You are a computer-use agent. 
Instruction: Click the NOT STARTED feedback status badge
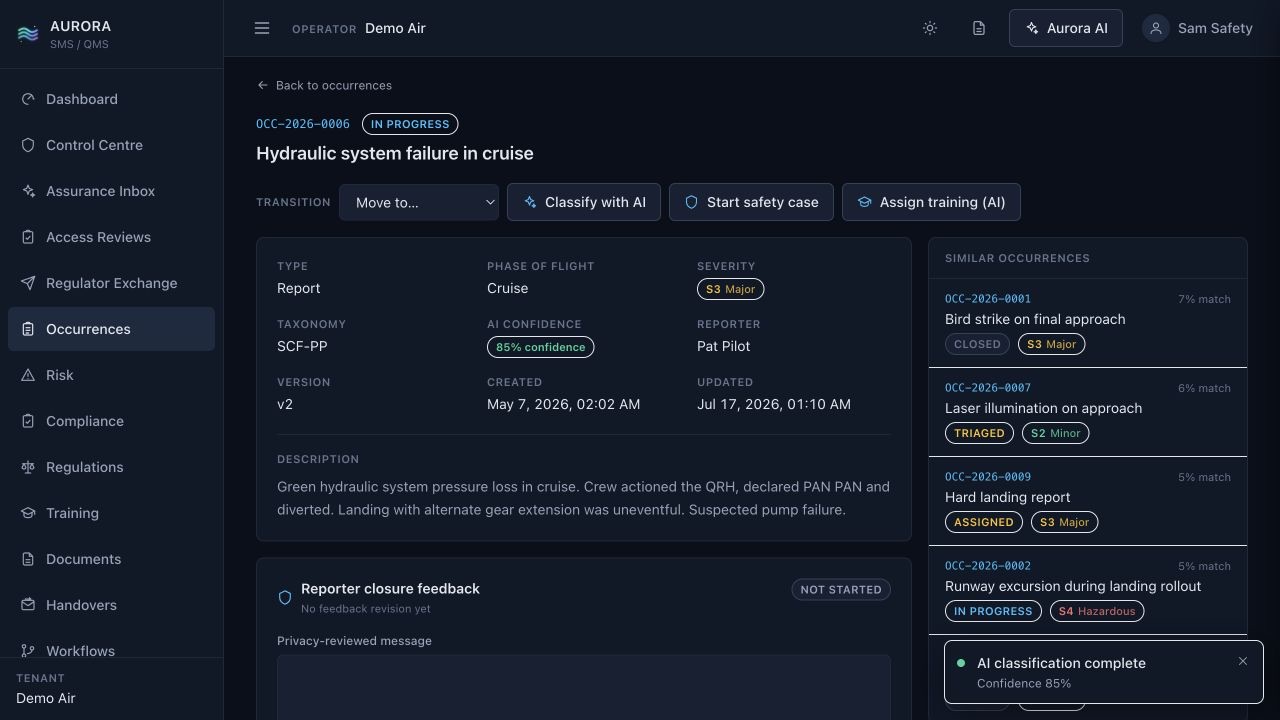(x=841, y=589)
